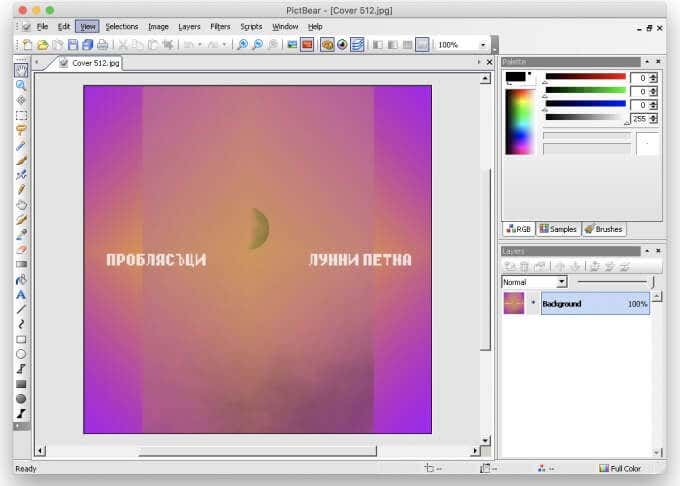The height and width of the screenshot is (486, 680).
Task: Click the Background layer thumbnail
Action: pyautogui.click(x=514, y=303)
